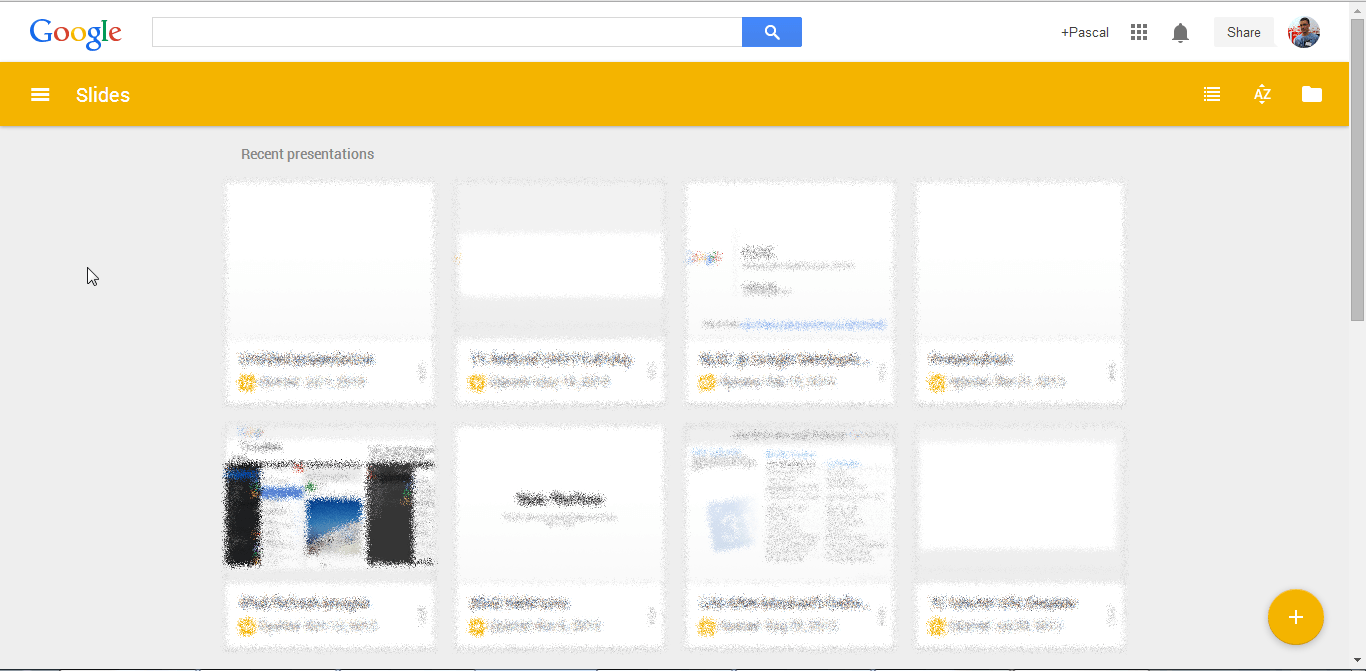Focus the Google search text field
1366x671 pixels.
(x=447, y=32)
